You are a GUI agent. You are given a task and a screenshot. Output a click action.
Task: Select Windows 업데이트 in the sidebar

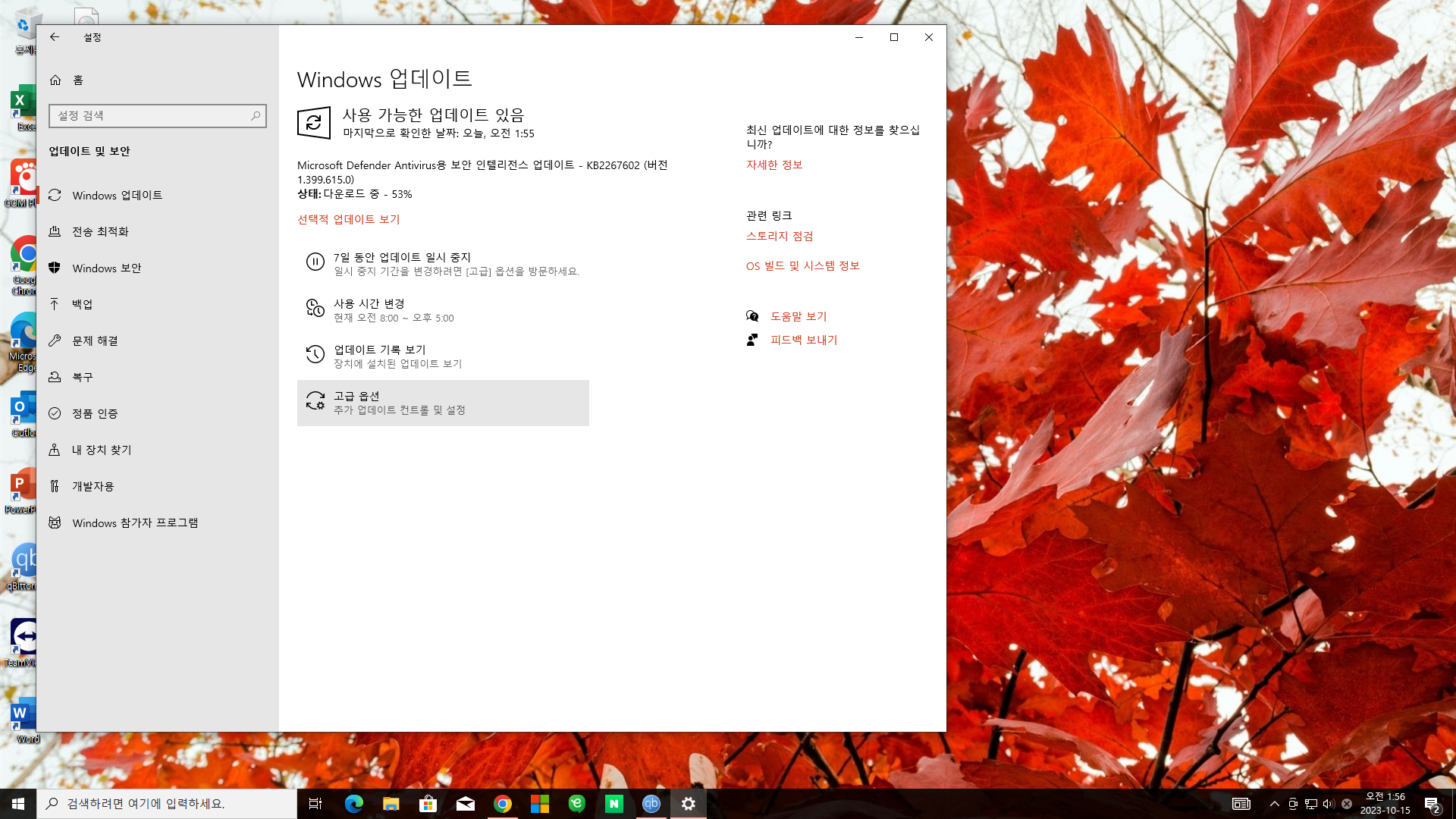(x=157, y=195)
